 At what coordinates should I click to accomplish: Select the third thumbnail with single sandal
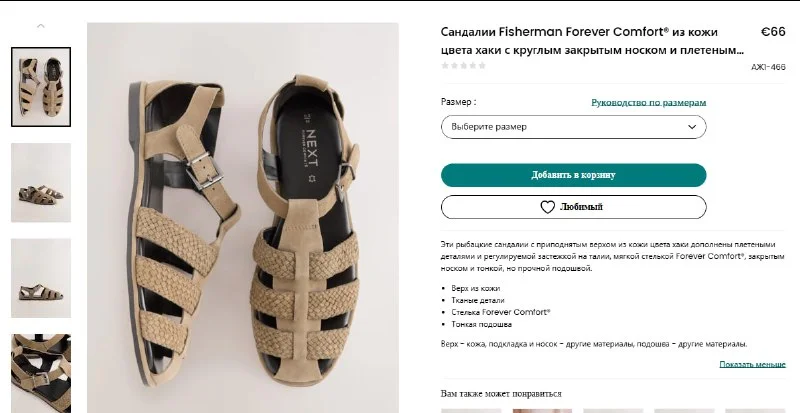(x=41, y=277)
